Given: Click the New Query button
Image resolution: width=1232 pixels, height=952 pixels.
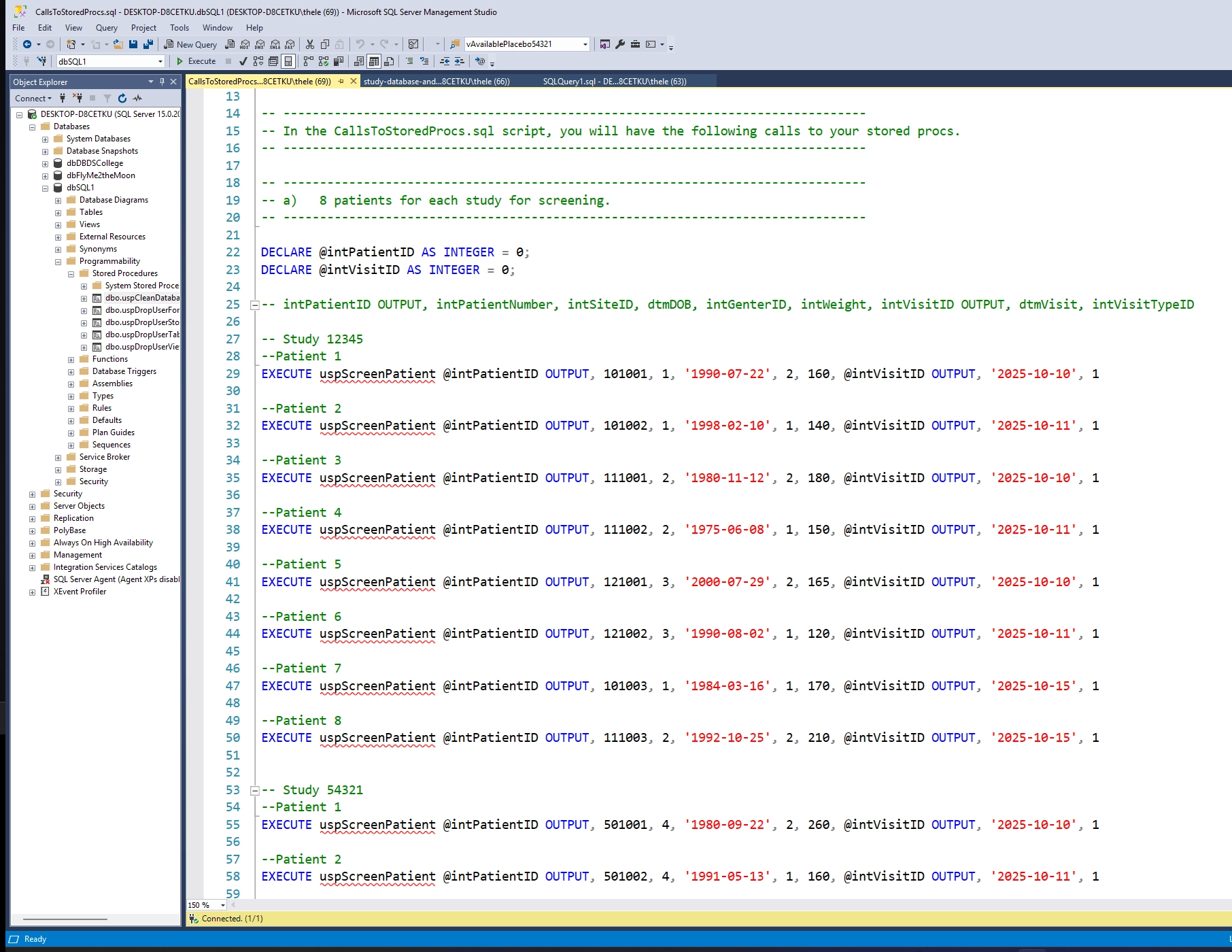Looking at the screenshot, I should pos(190,44).
